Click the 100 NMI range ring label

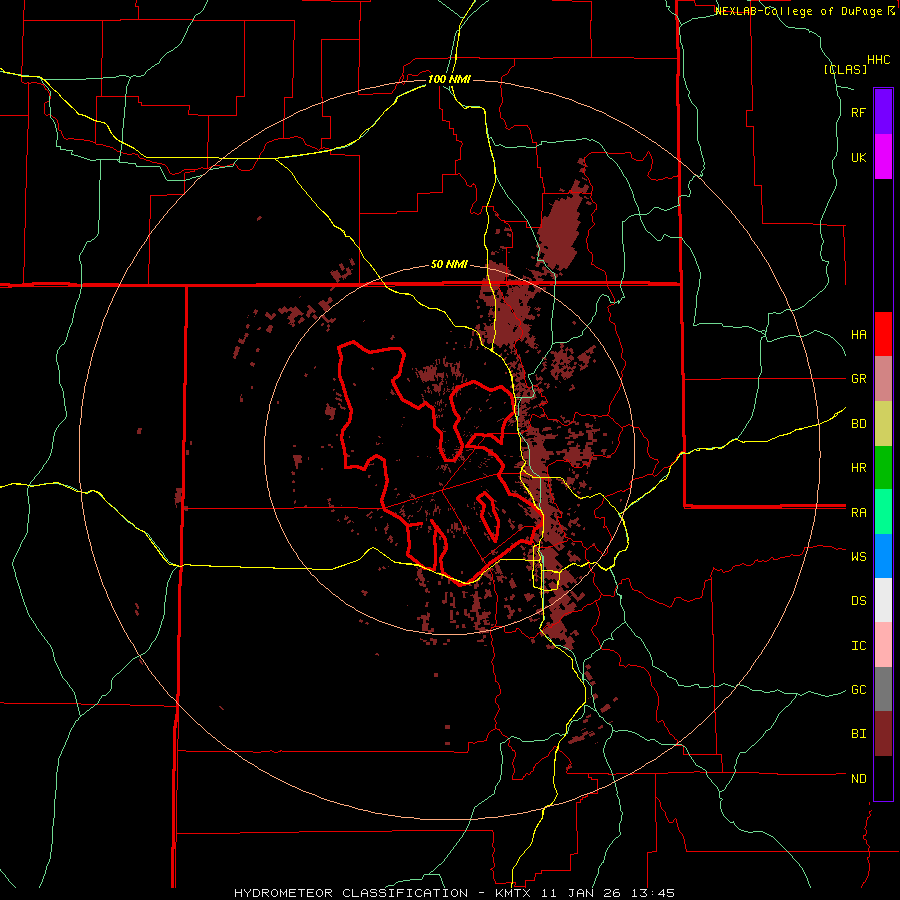click(449, 79)
